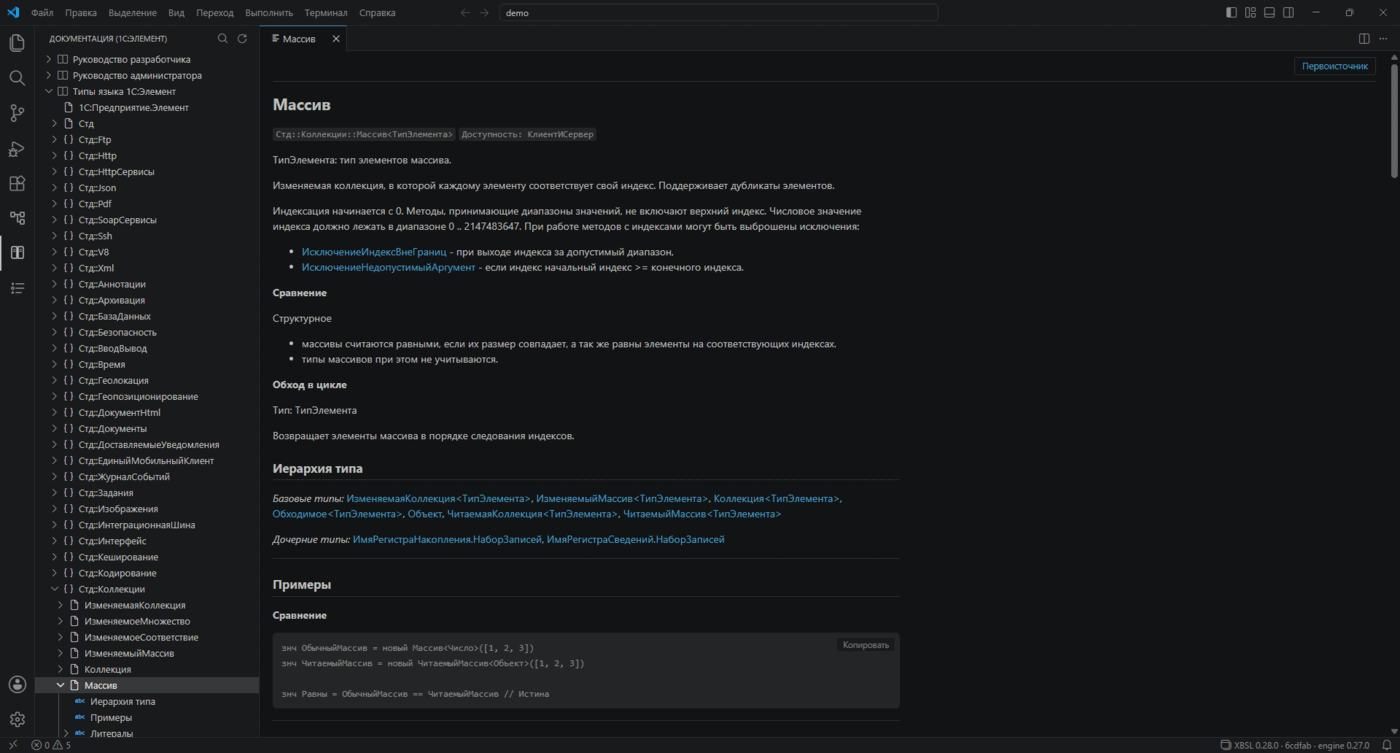This screenshot has width=1400, height=753.
Task: Go forward using navigation arrow
Action: point(485,13)
